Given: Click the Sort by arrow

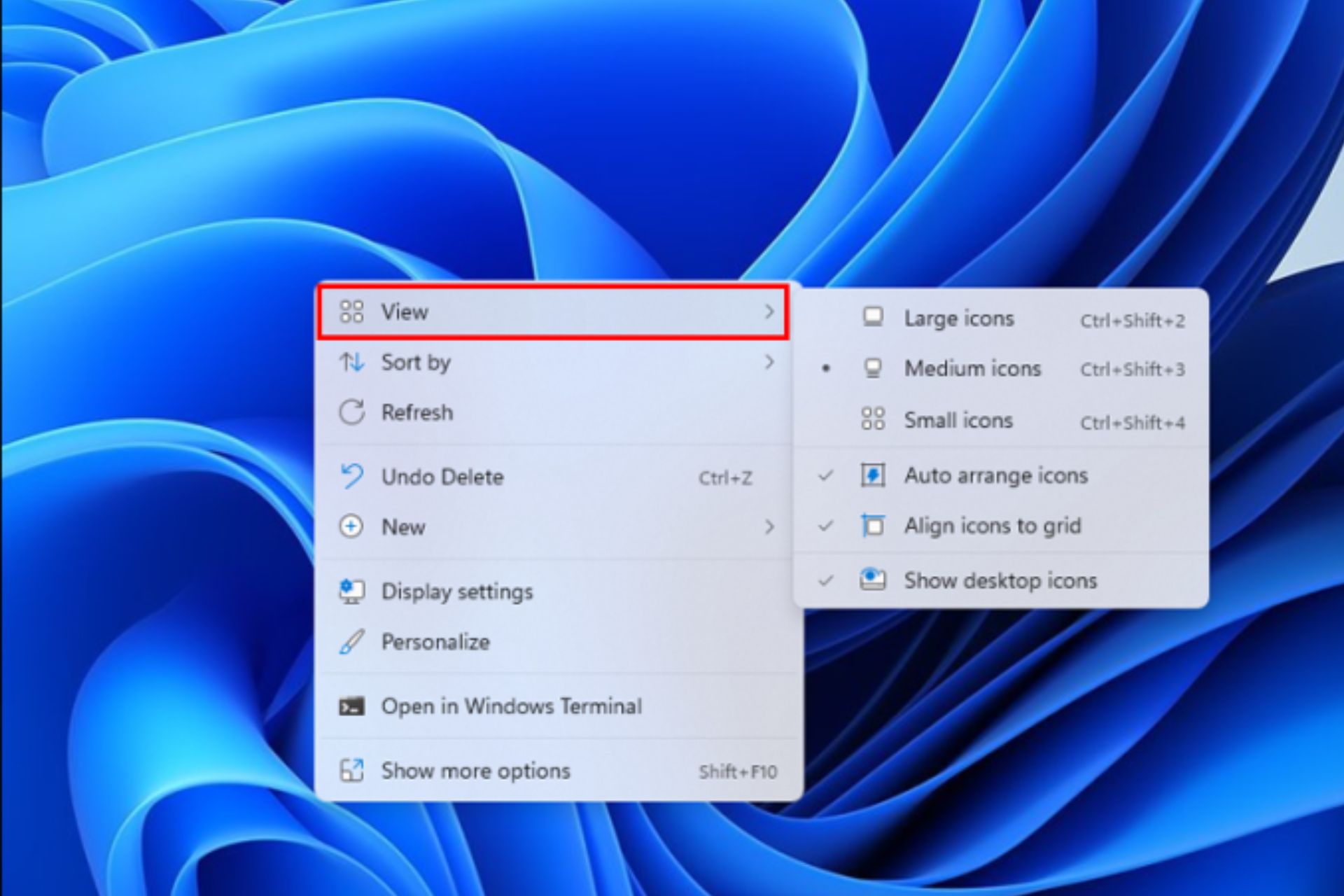Looking at the screenshot, I should pos(770,362).
